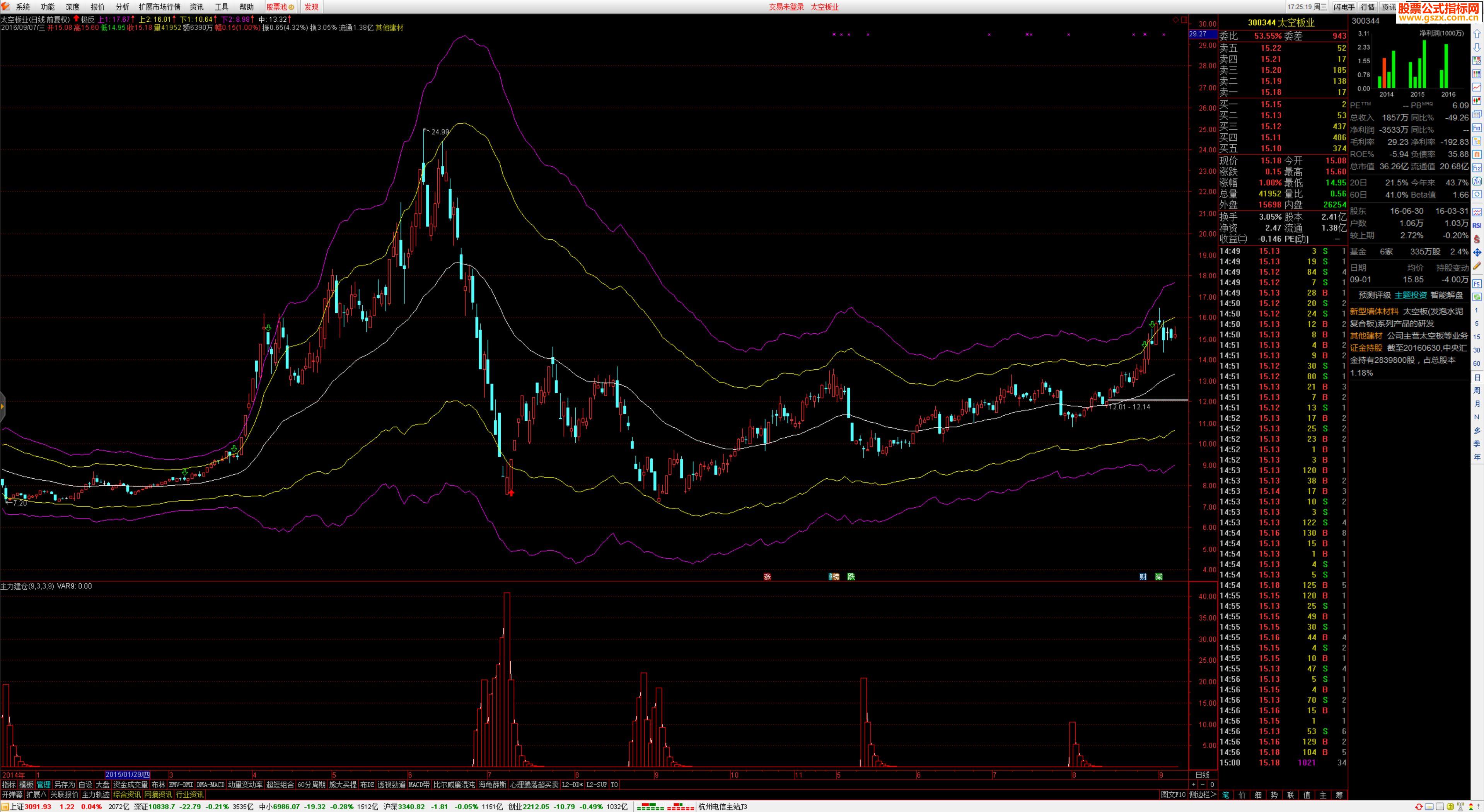Expand the 侧边栏> sidebar toggle

pos(1203,795)
